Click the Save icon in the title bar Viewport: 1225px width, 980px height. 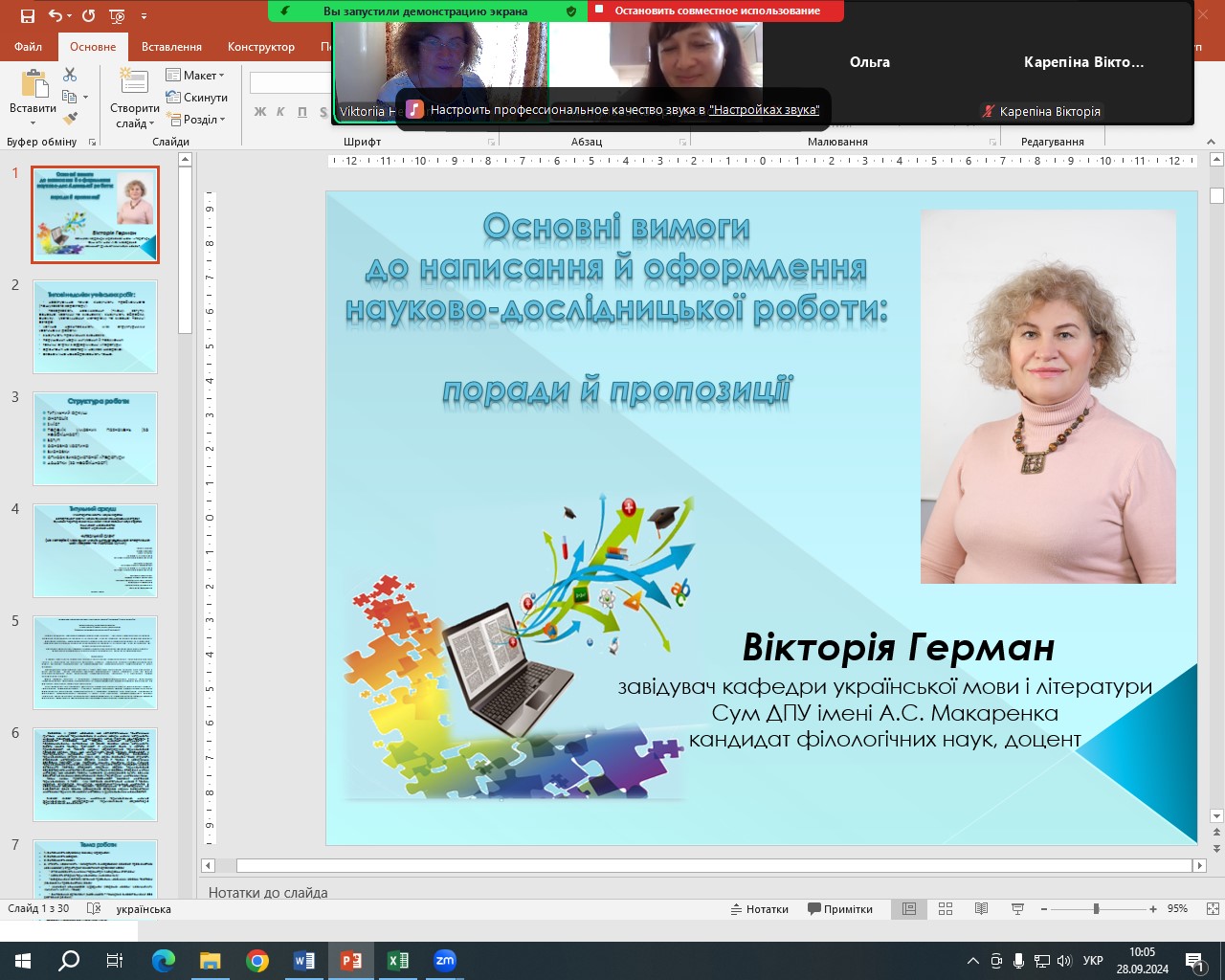(27, 16)
